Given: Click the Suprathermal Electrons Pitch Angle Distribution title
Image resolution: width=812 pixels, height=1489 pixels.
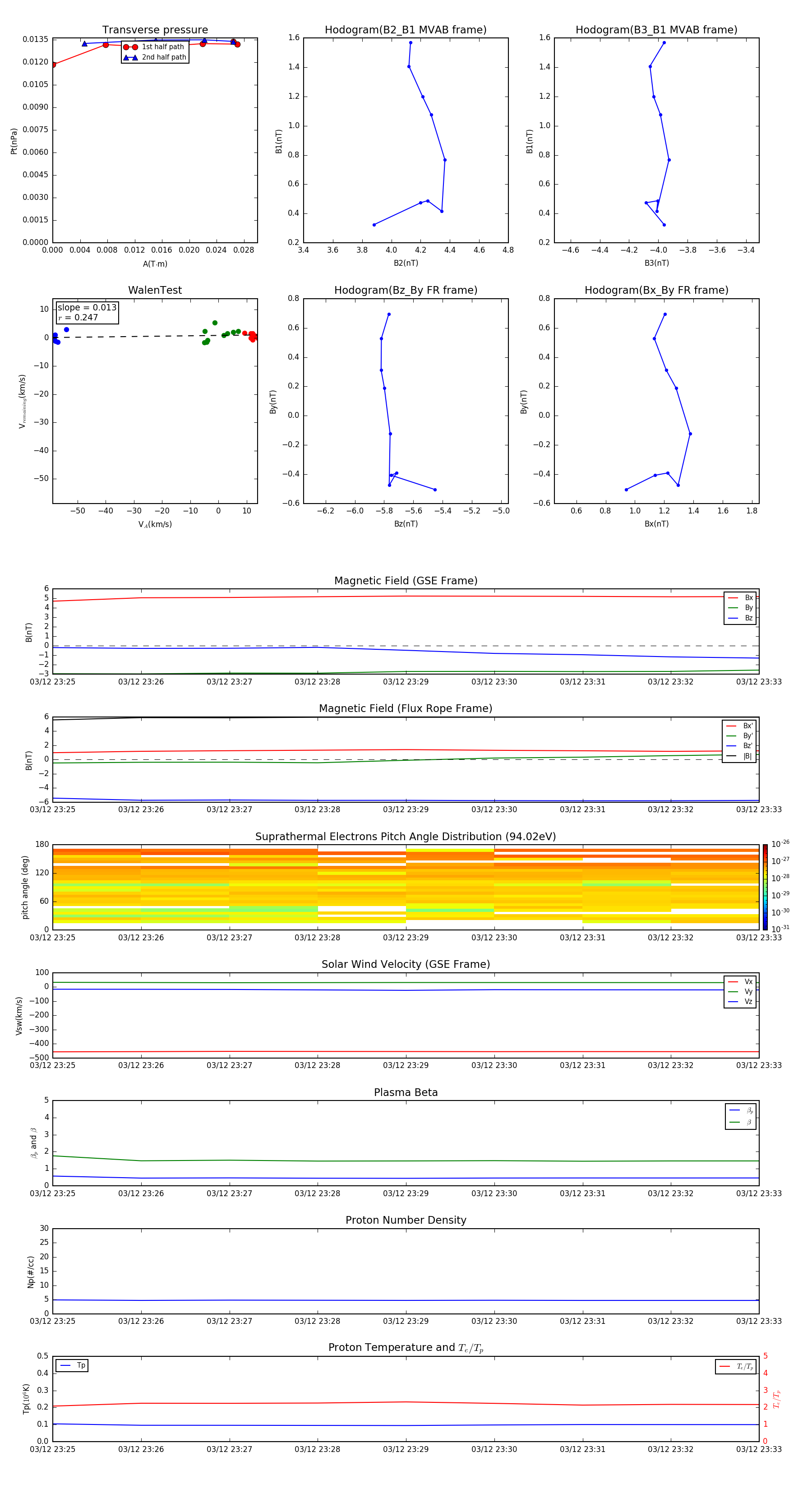Looking at the screenshot, I should (406, 837).
